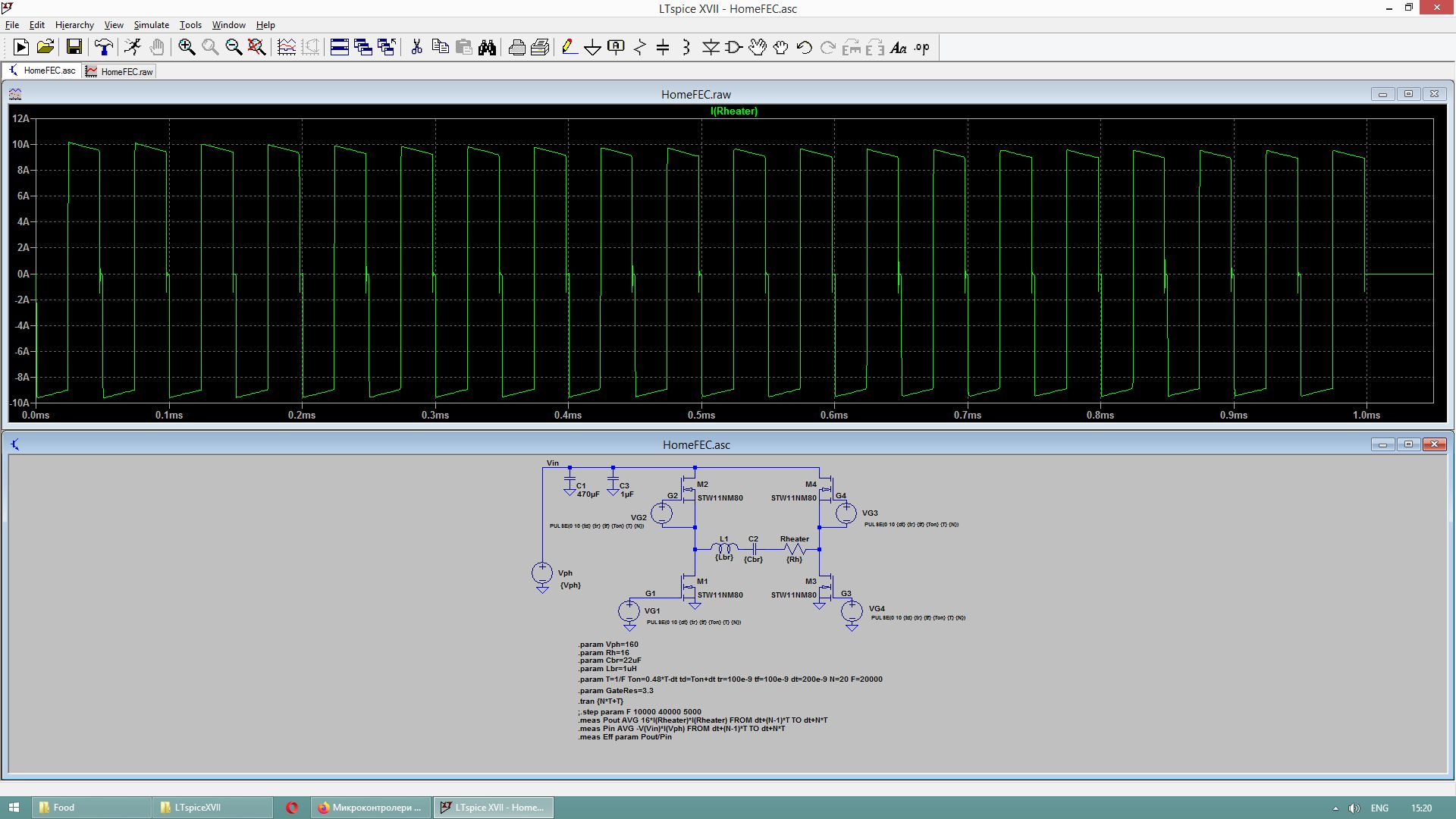Open Opera browser from taskbar
This screenshot has width=1456, height=819.
coord(292,808)
